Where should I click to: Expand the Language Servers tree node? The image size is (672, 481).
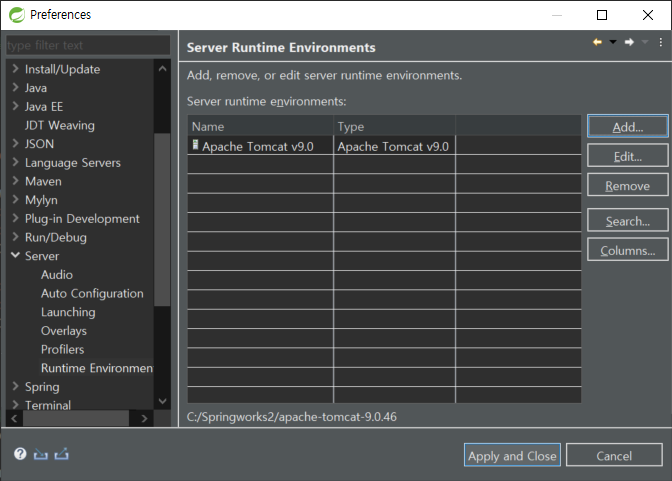(15, 162)
